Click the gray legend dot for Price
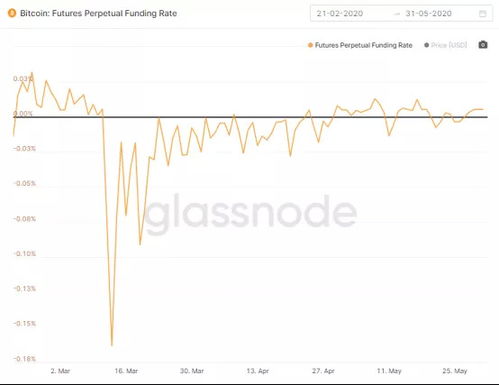 [426, 45]
